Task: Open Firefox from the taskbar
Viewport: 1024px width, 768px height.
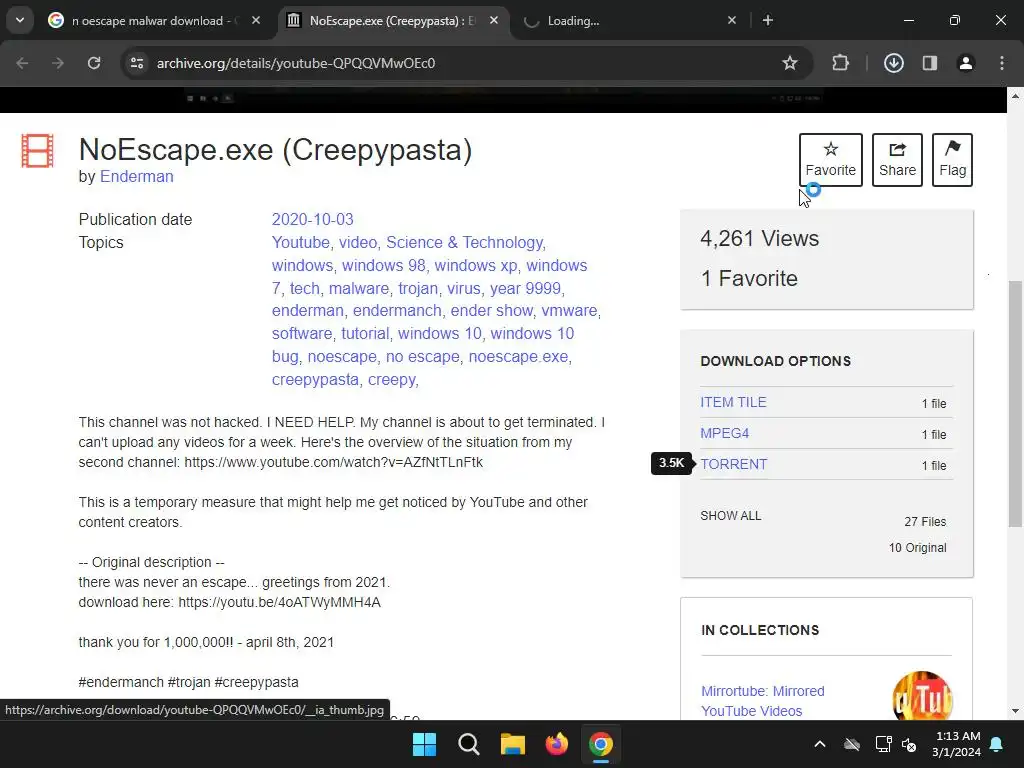Action: point(556,744)
